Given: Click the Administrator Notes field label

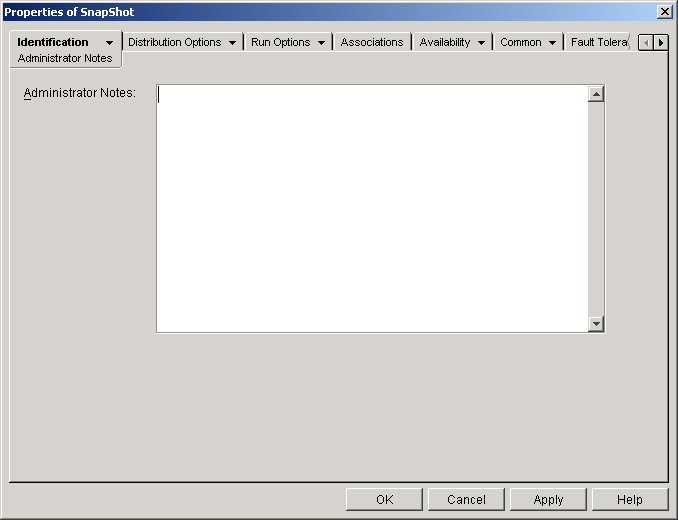Looking at the screenshot, I should [80, 93].
